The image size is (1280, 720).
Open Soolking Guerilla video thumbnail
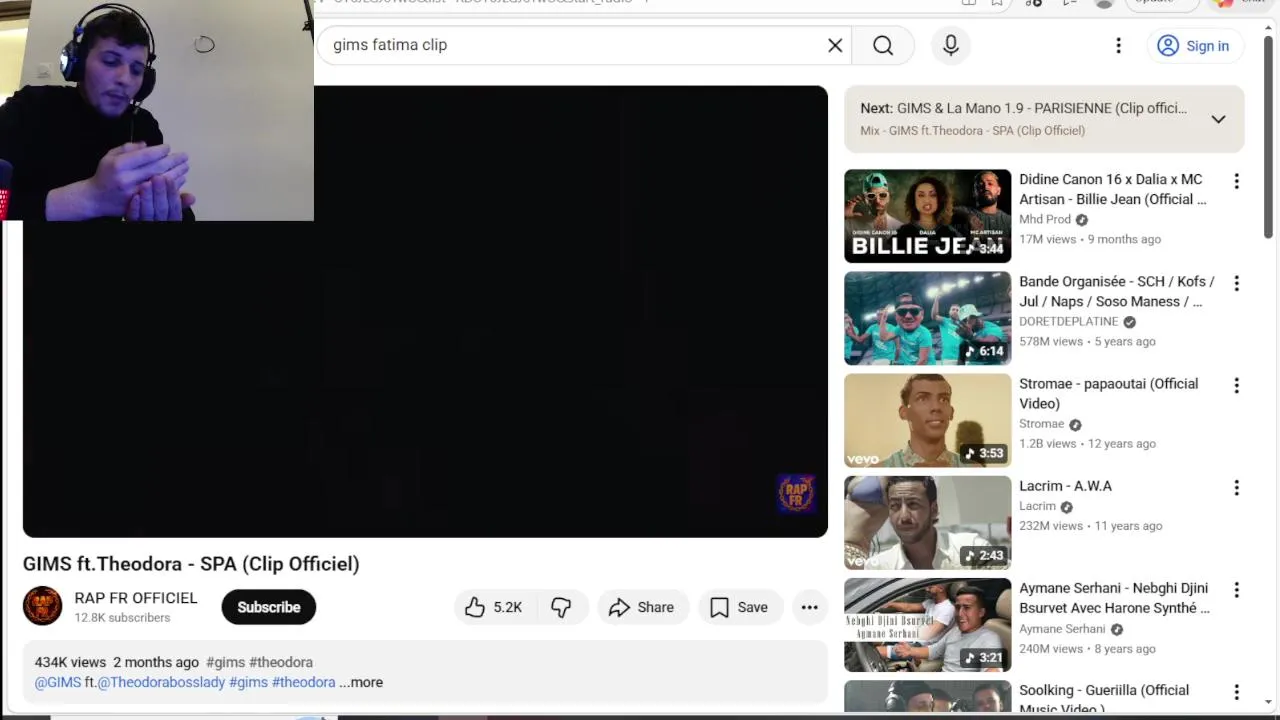point(927,696)
